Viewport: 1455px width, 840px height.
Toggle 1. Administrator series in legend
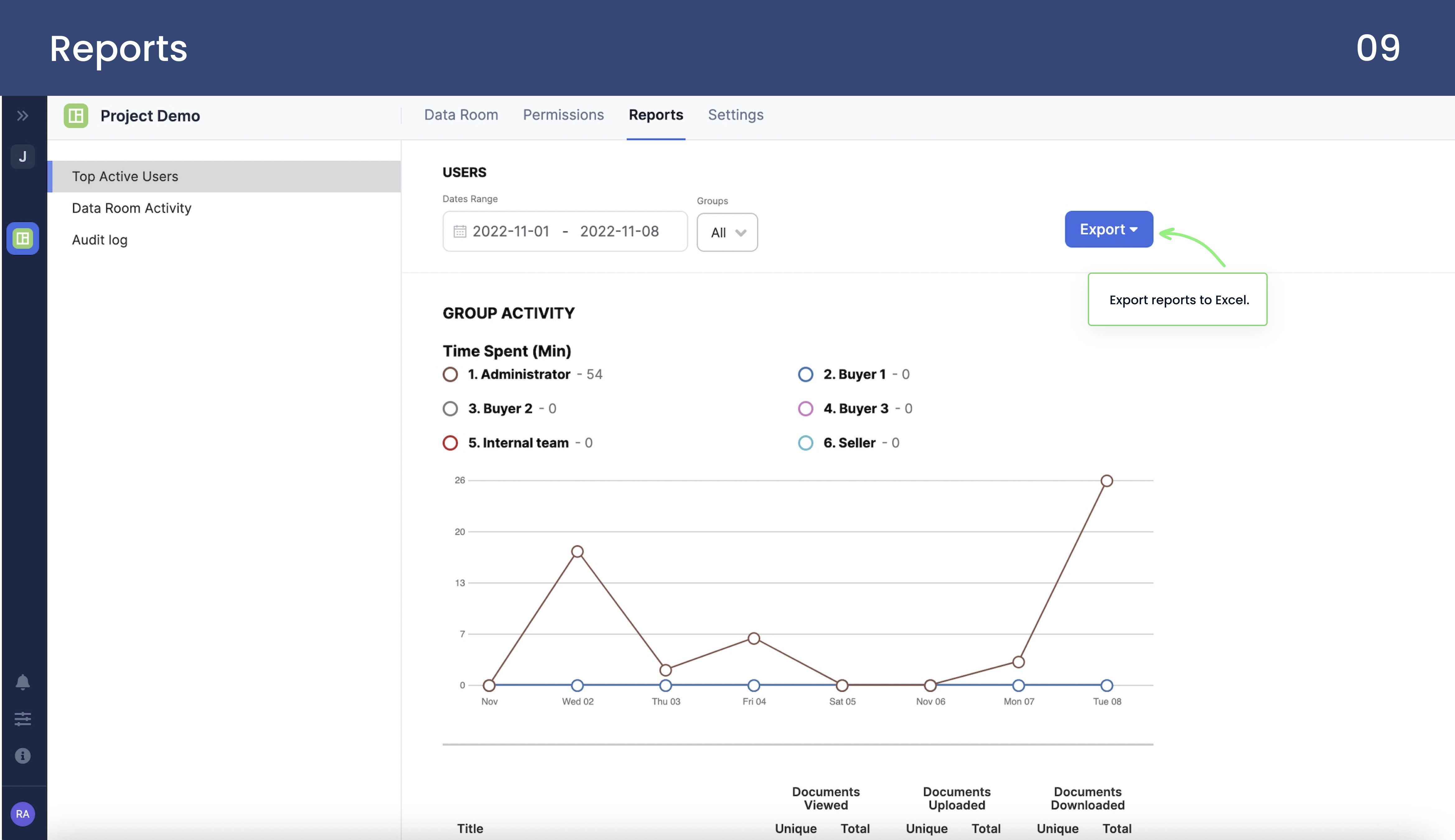(x=522, y=375)
